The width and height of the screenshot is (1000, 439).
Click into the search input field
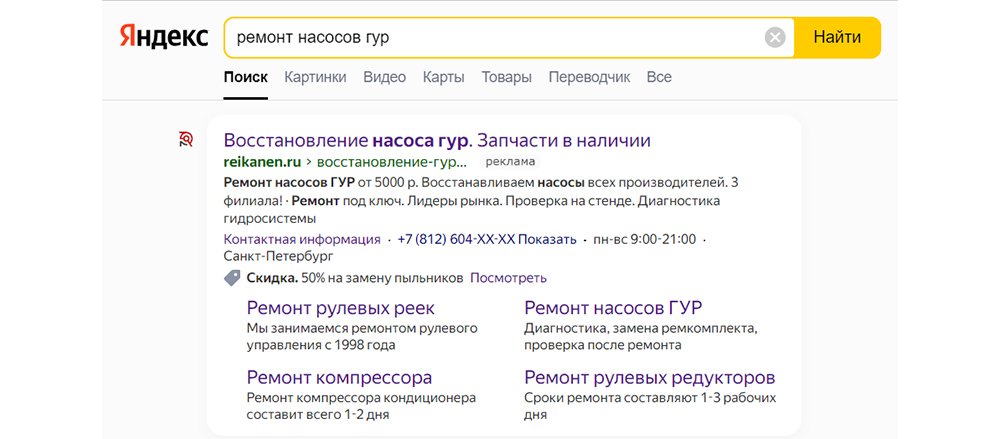[x=490, y=38]
